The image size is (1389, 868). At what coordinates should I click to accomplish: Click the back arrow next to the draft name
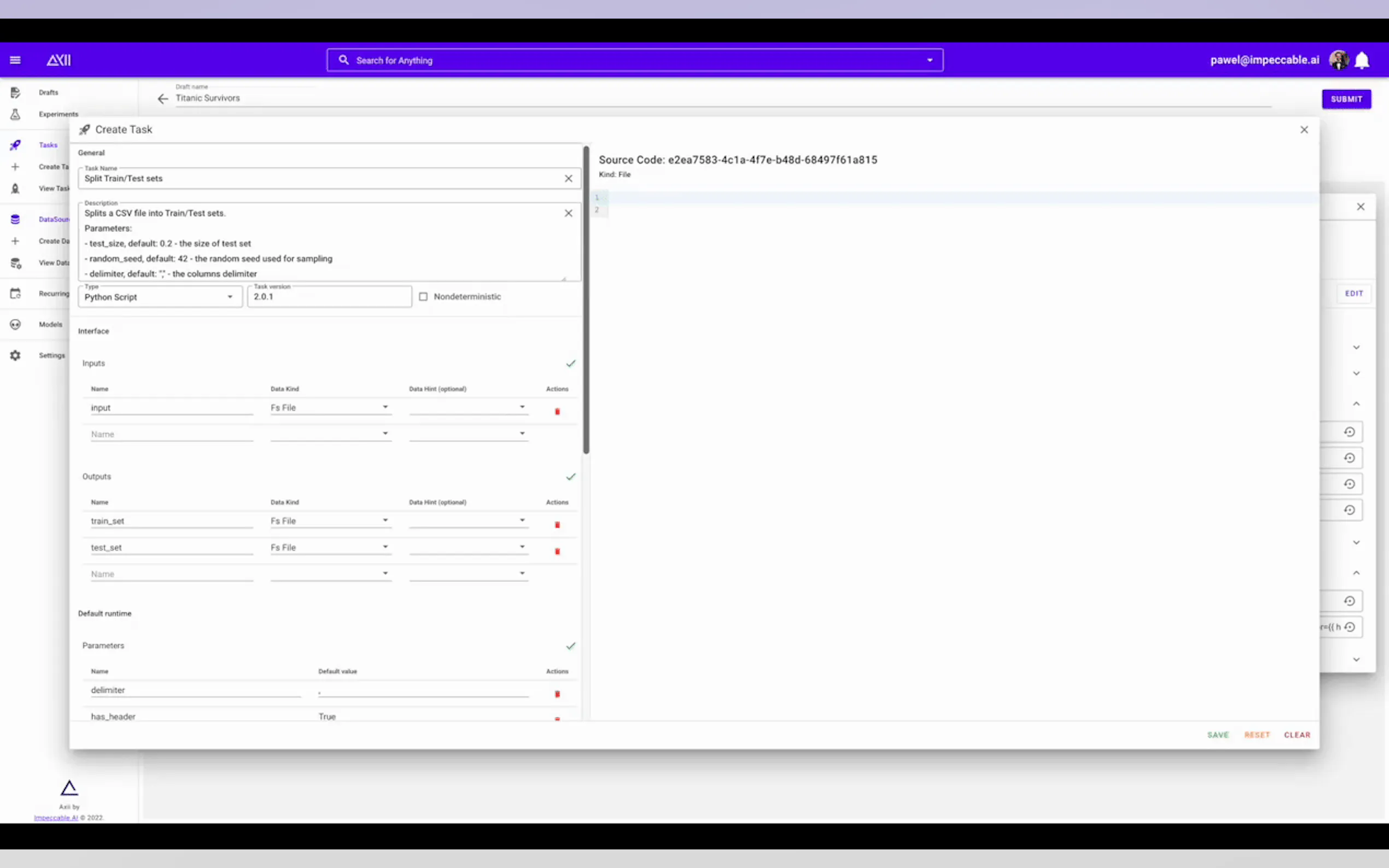(x=162, y=99)
